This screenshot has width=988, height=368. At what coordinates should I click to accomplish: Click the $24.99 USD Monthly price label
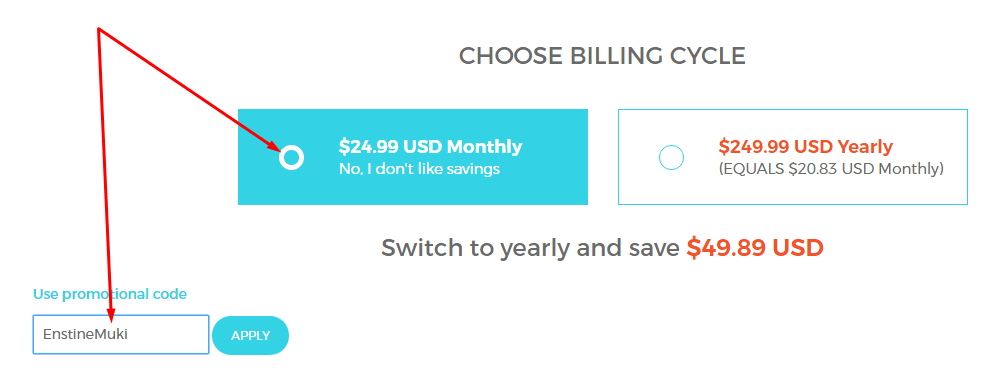point(430,146)
